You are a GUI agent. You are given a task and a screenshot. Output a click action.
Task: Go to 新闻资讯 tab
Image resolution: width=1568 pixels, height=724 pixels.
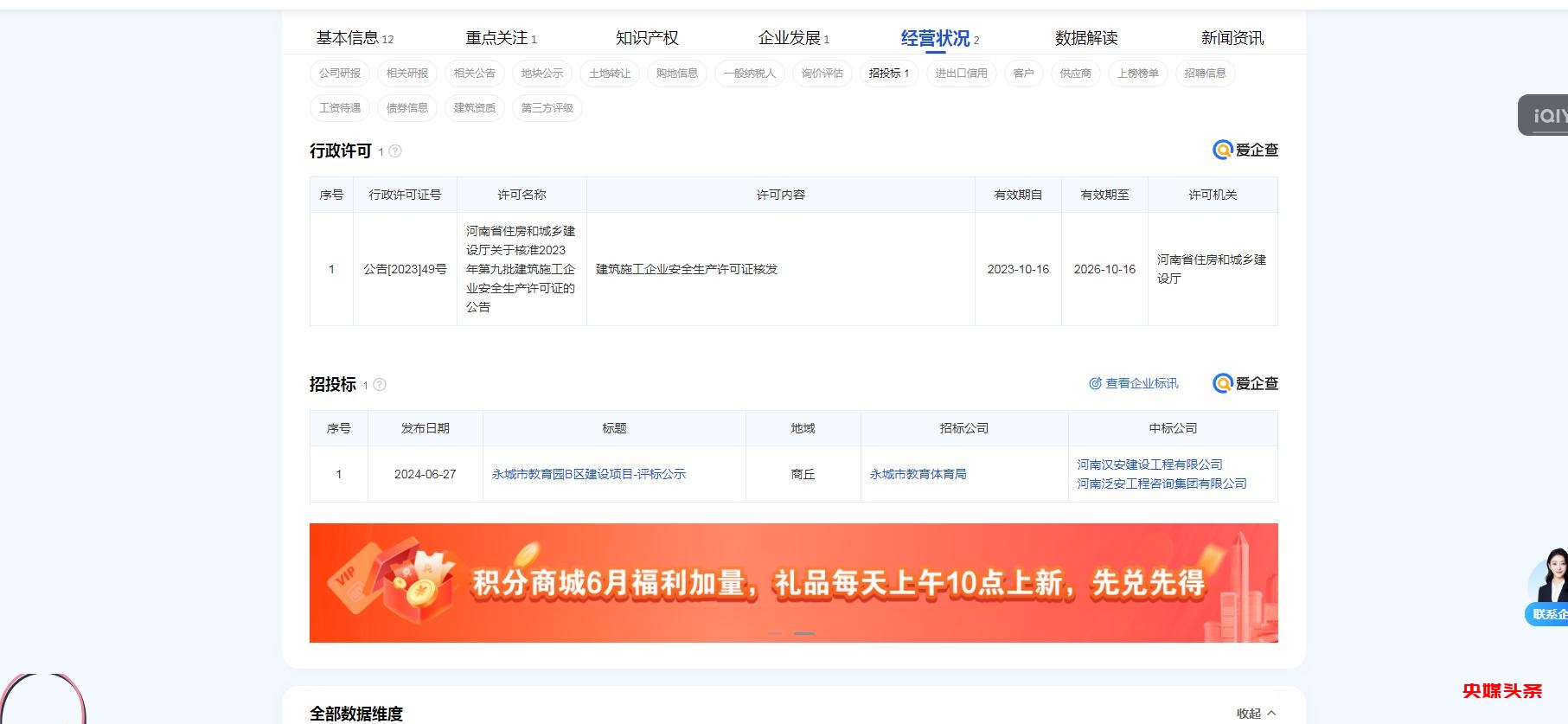[x=1232, y=38]
